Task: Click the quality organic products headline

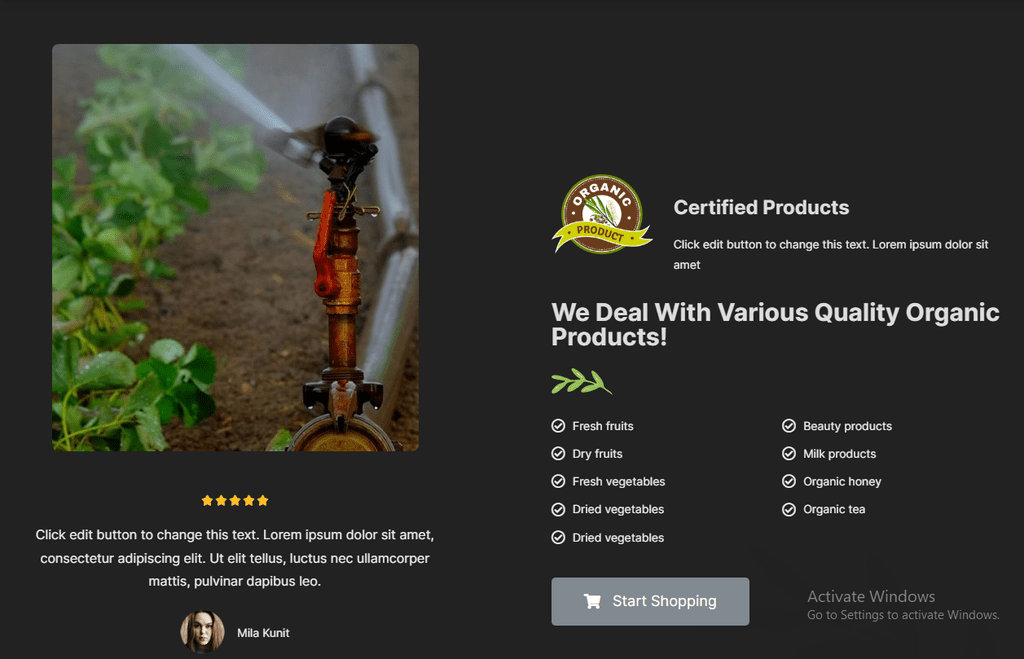Action: pos(775,325)
